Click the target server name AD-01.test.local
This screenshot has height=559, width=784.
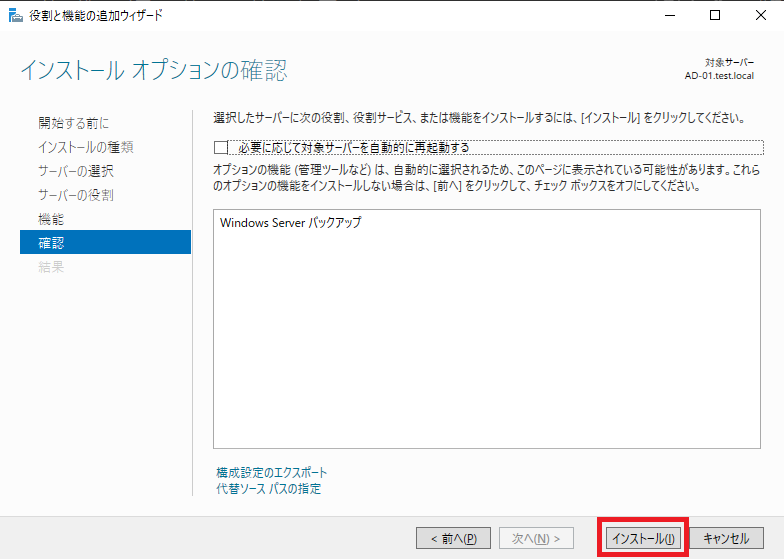(x=719, y=75)
